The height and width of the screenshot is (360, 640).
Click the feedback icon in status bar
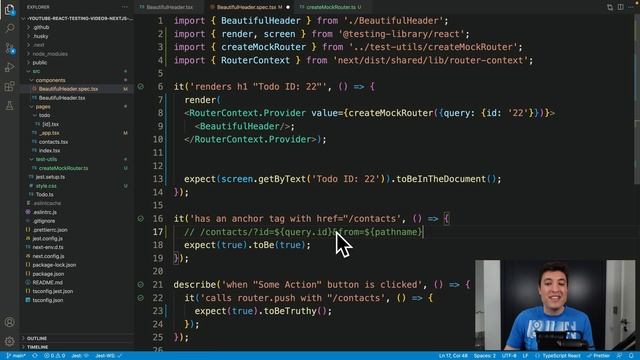[x=619, y=356]
